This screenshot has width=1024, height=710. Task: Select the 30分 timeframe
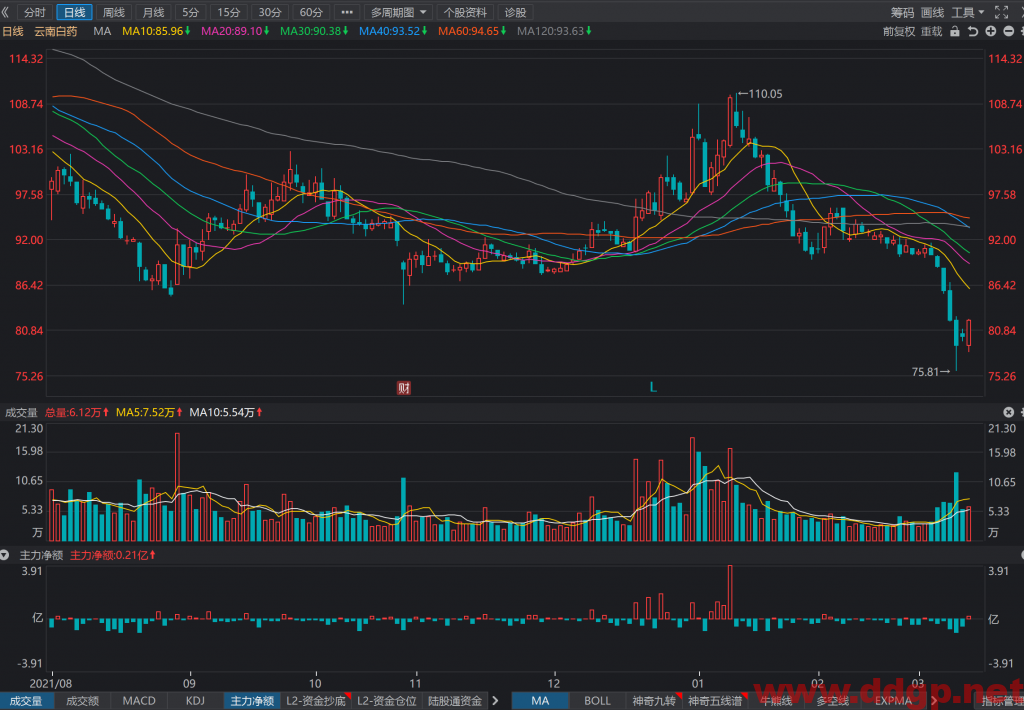270,12
